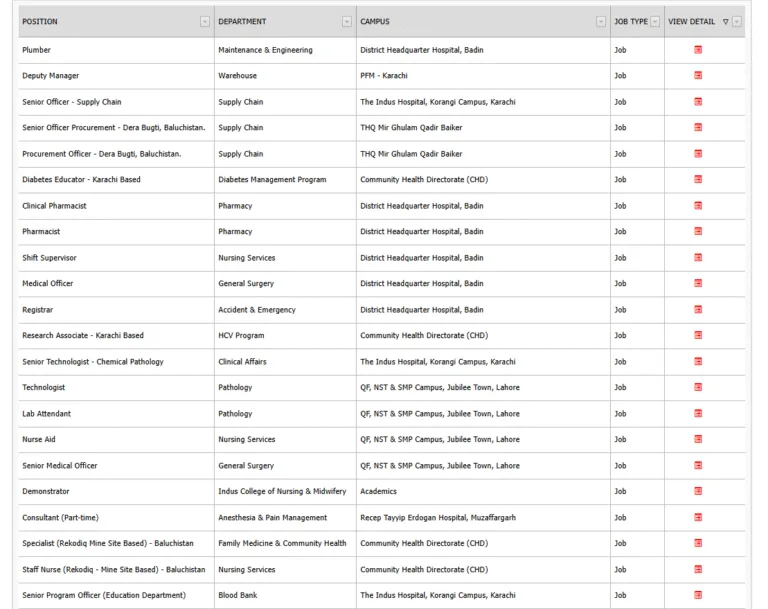768x609 pixels.
Task: Open detail icon for Consultant (Part-time)
Action: (x=698, y=518)
